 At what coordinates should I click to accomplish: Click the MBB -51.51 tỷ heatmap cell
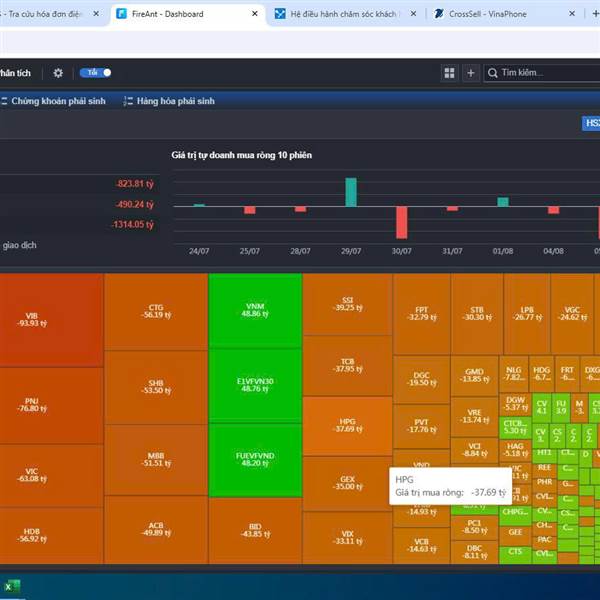point(156,460)
